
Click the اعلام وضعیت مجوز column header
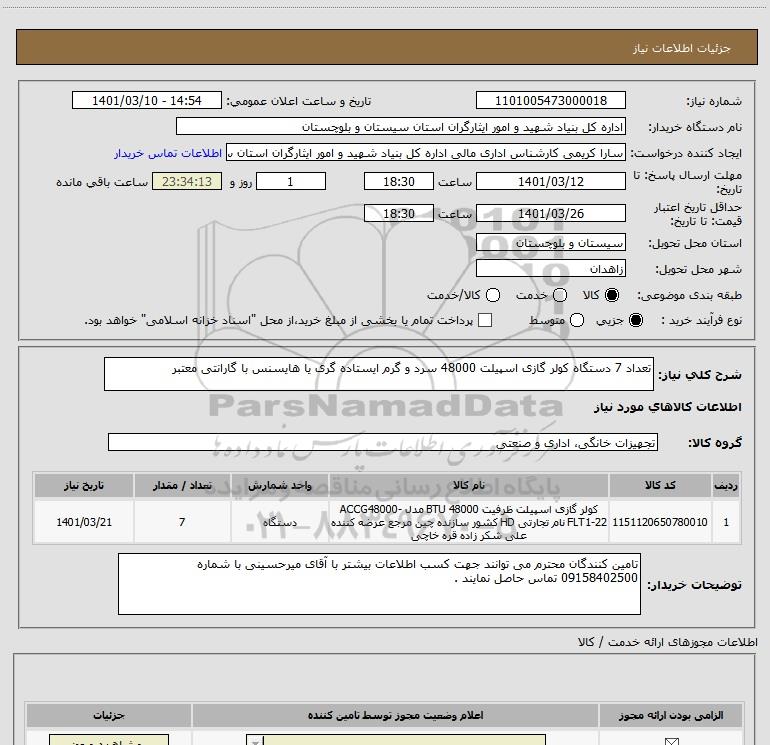(395, 715)
